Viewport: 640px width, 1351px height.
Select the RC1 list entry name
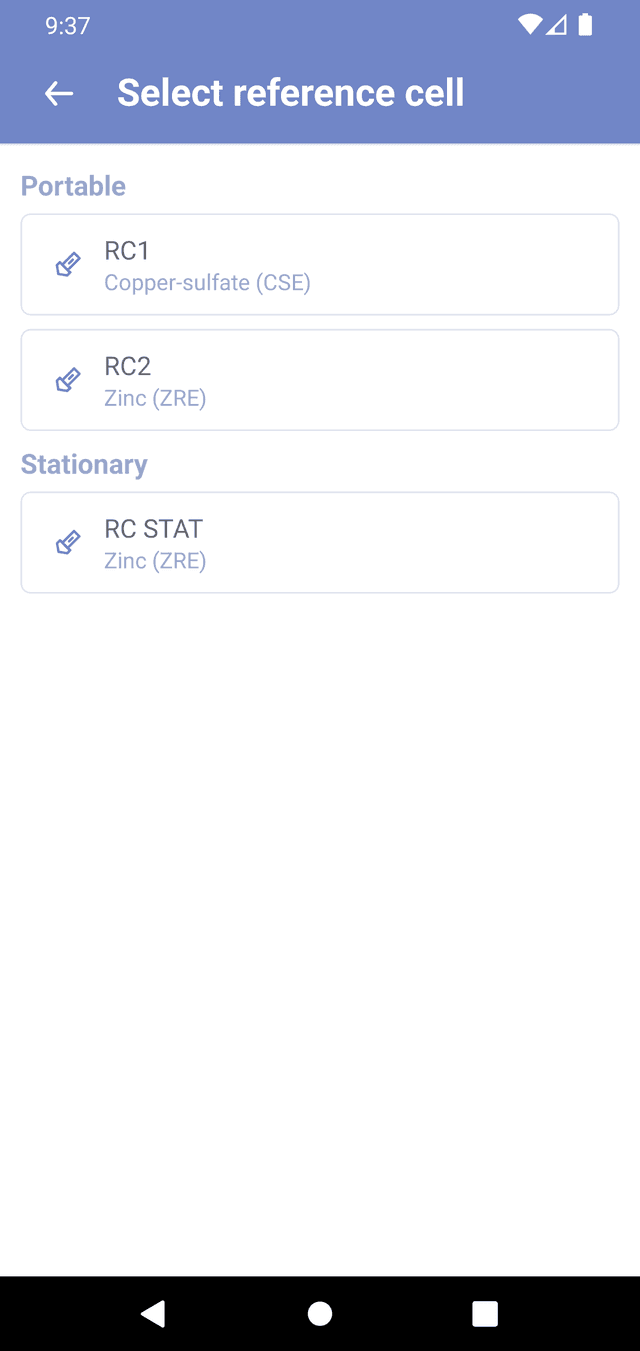127,250
